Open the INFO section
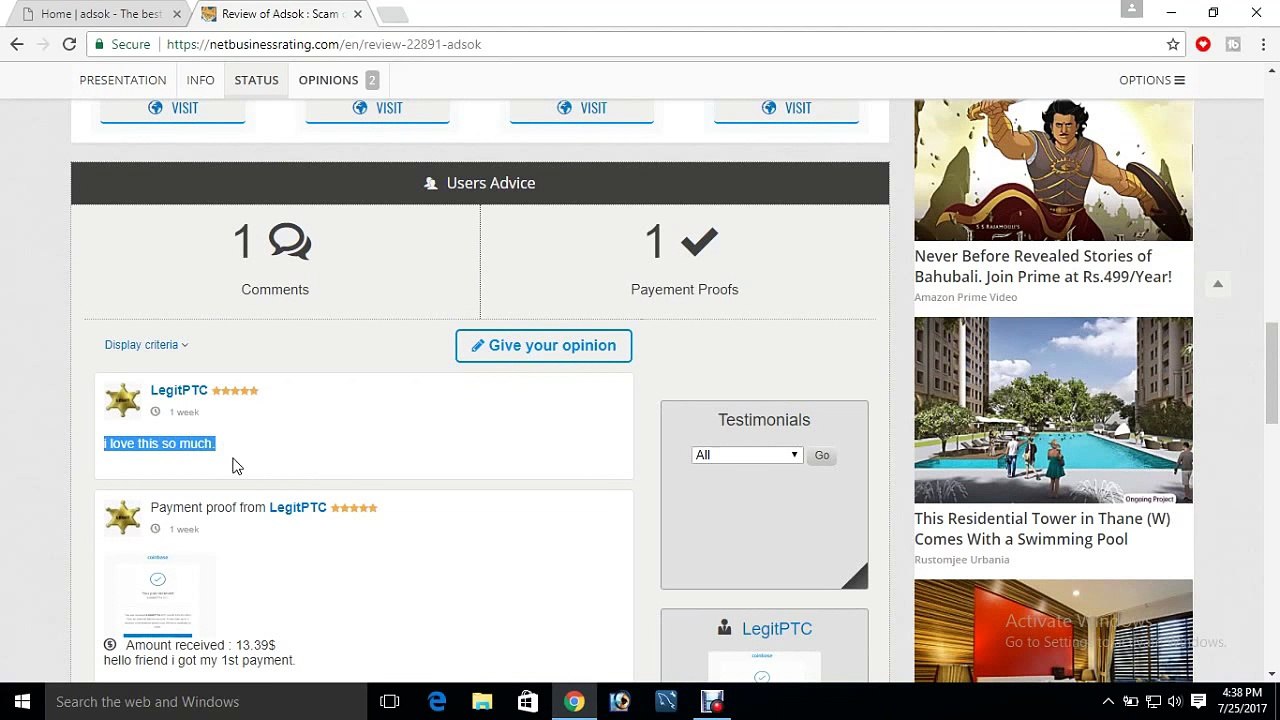Screen dimensions: 1280x720 point(200,80)
